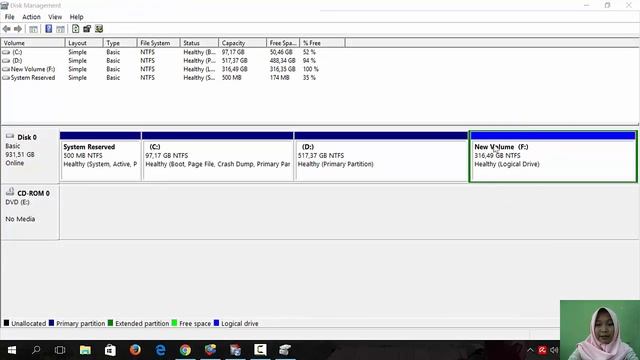Click the 'No Media' label under CD-ROM 0
640x360 pixels.
click(20, 219)
